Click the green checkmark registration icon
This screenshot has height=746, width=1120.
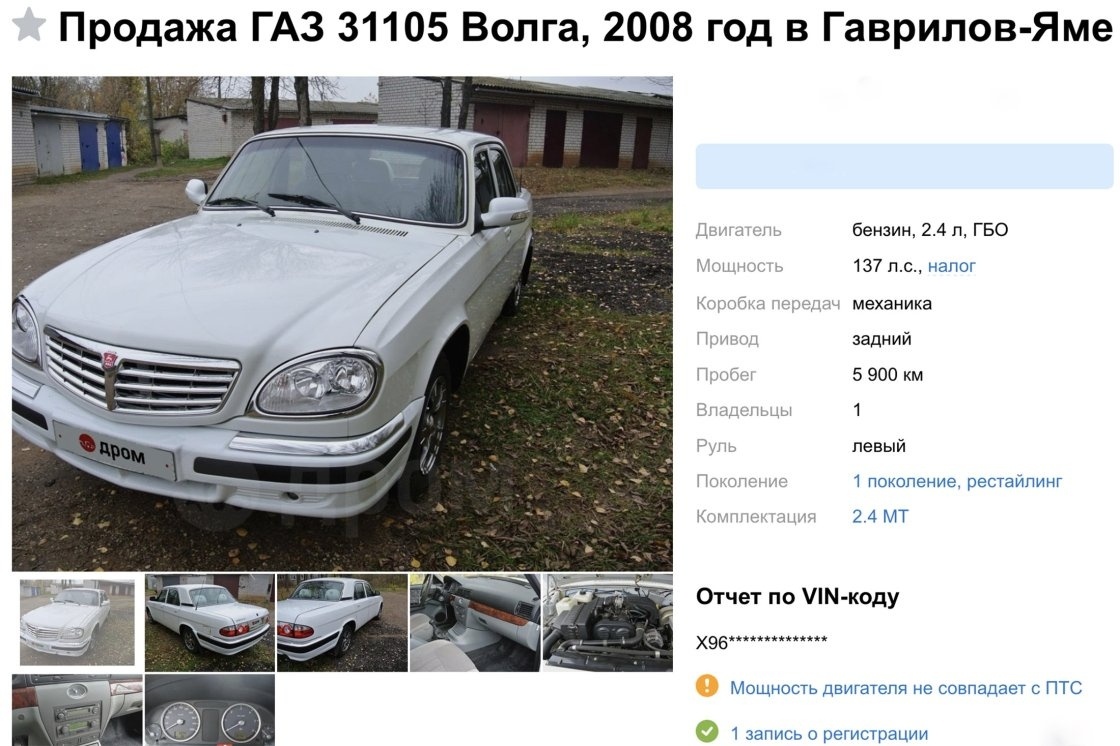[x=706, y=732]
